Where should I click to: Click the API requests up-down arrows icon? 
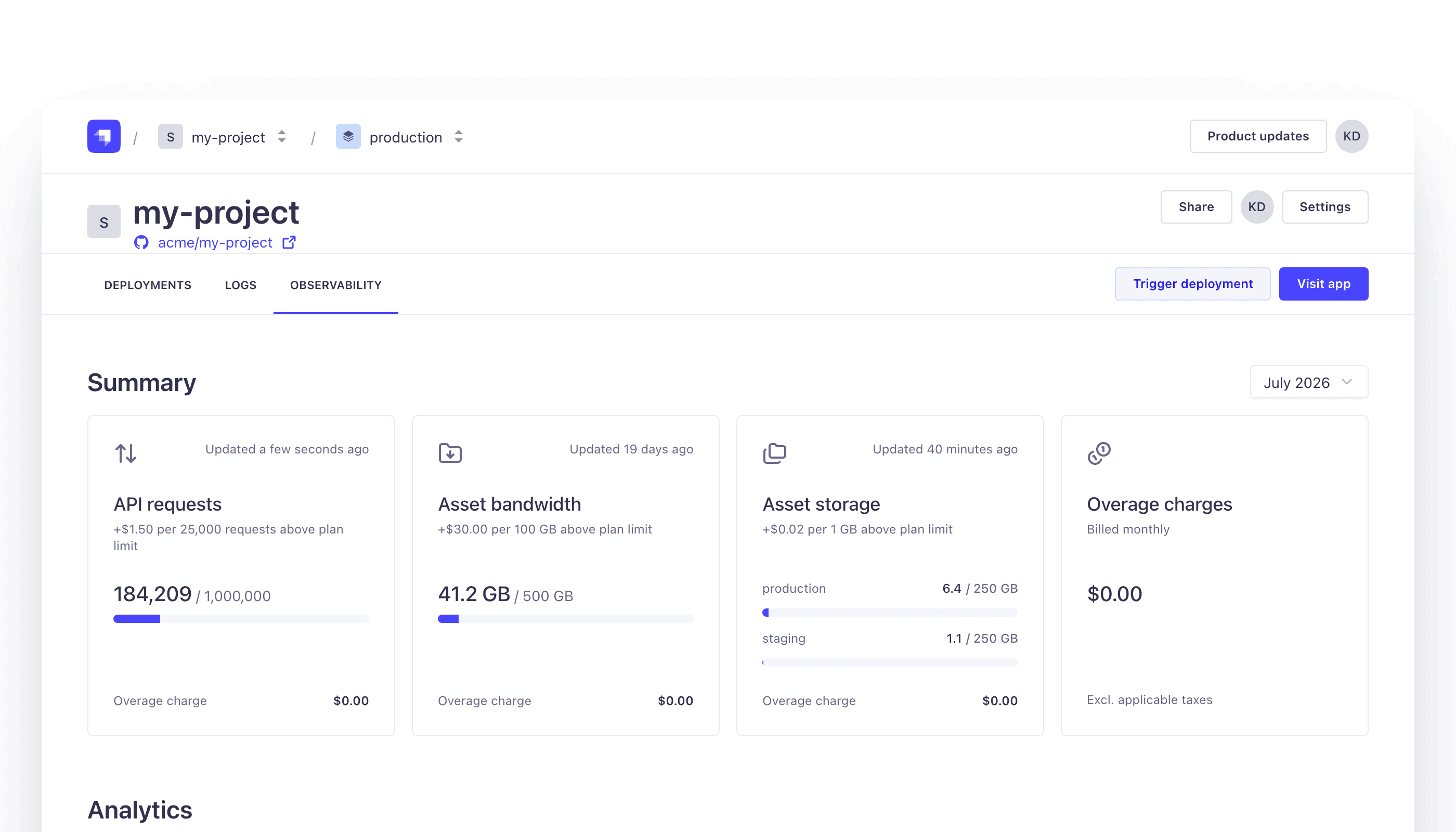click(126, 453)
